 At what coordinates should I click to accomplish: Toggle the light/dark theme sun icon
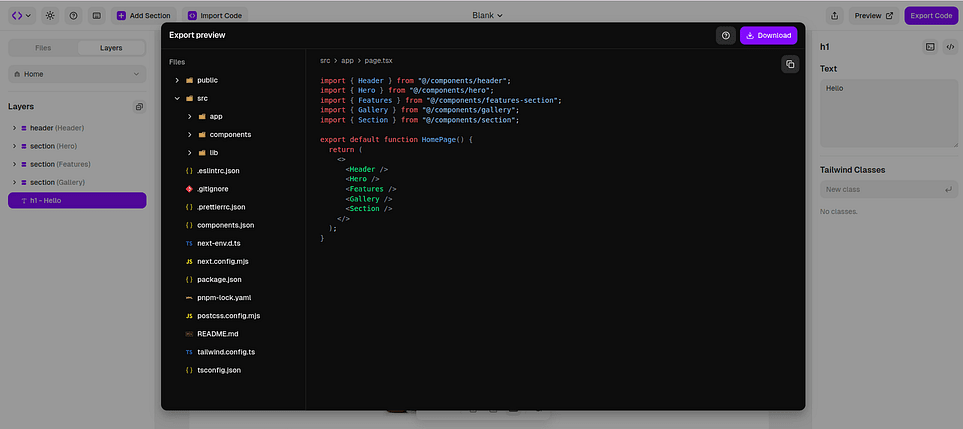point(50,16)
